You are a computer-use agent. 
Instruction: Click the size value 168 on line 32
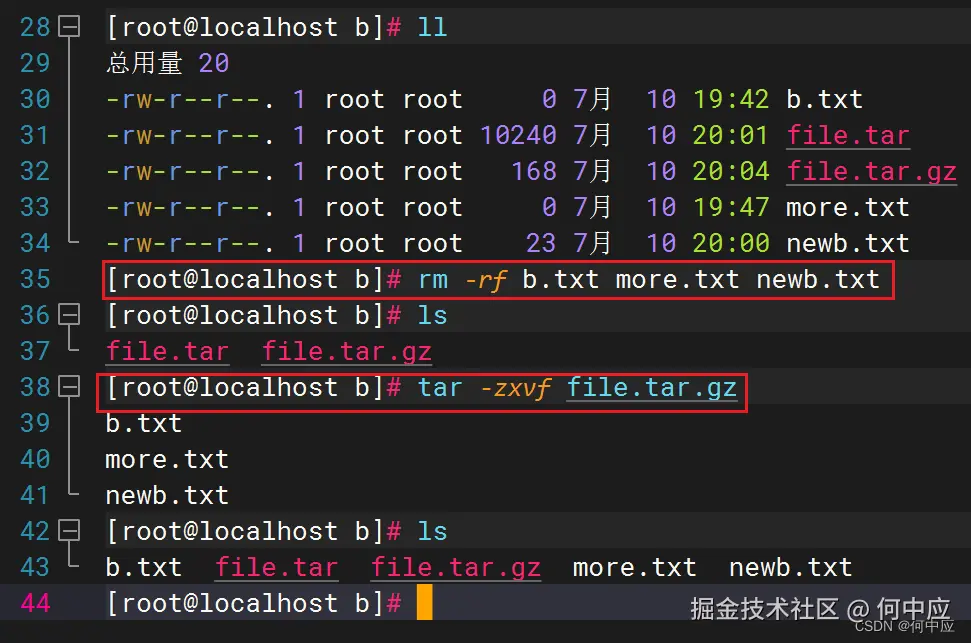tap(534, 171)
